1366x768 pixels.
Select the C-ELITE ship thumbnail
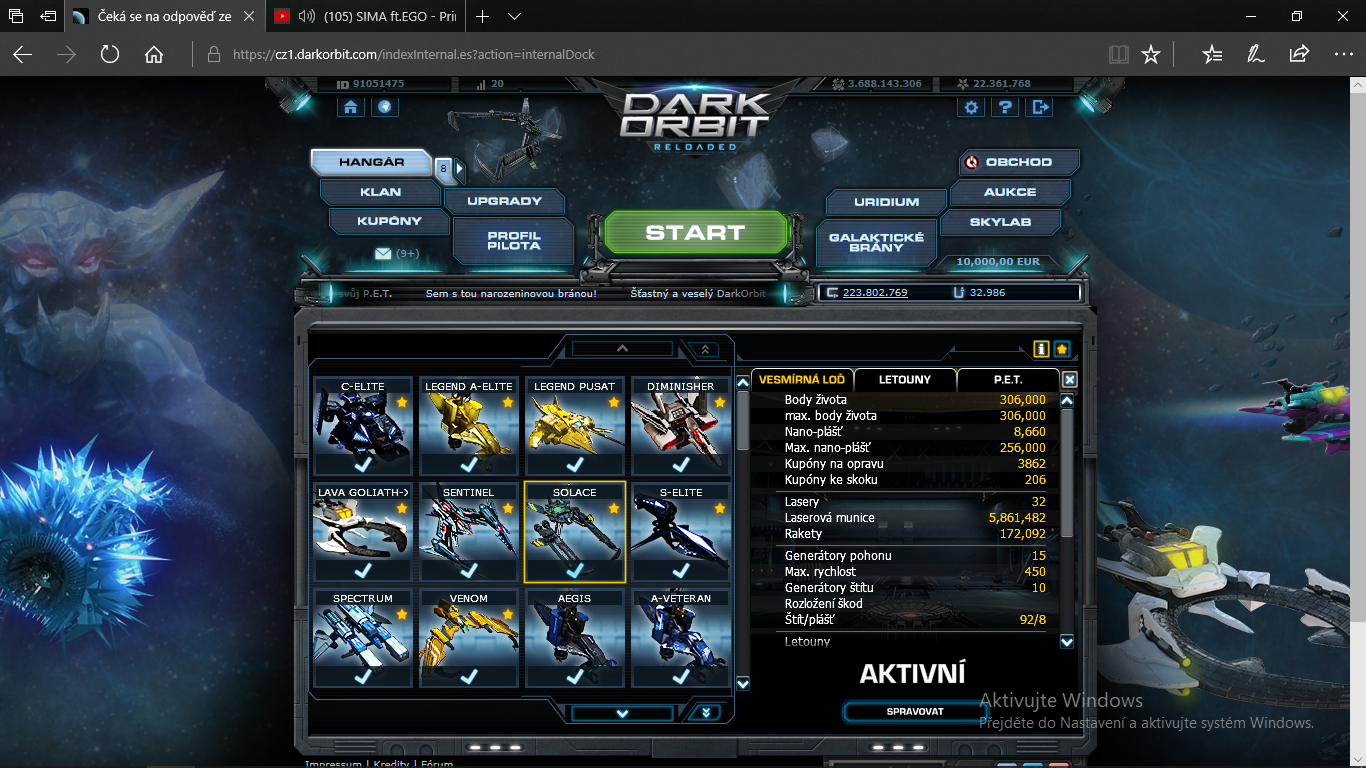[x=363, y=427]
